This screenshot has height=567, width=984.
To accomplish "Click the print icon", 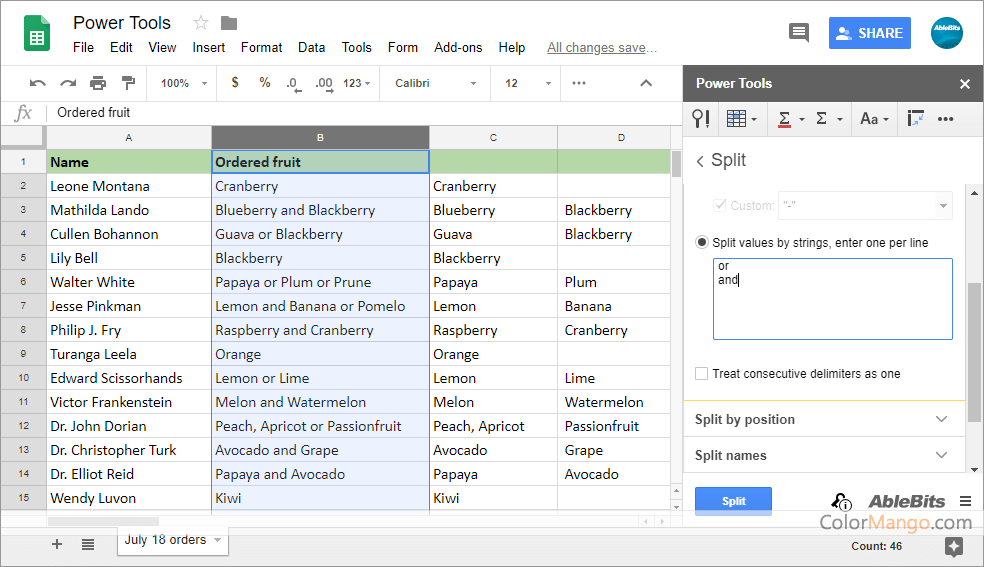I will point(98,83).
